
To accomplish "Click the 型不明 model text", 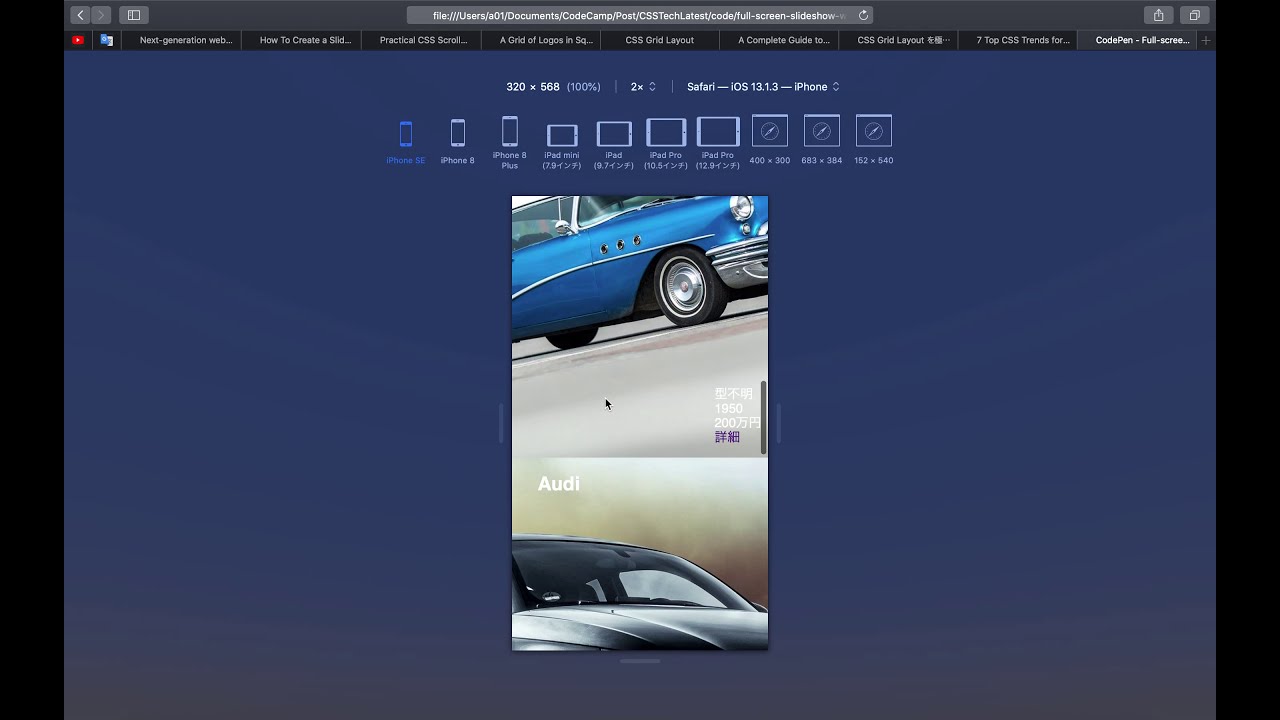I will (733, 394).
